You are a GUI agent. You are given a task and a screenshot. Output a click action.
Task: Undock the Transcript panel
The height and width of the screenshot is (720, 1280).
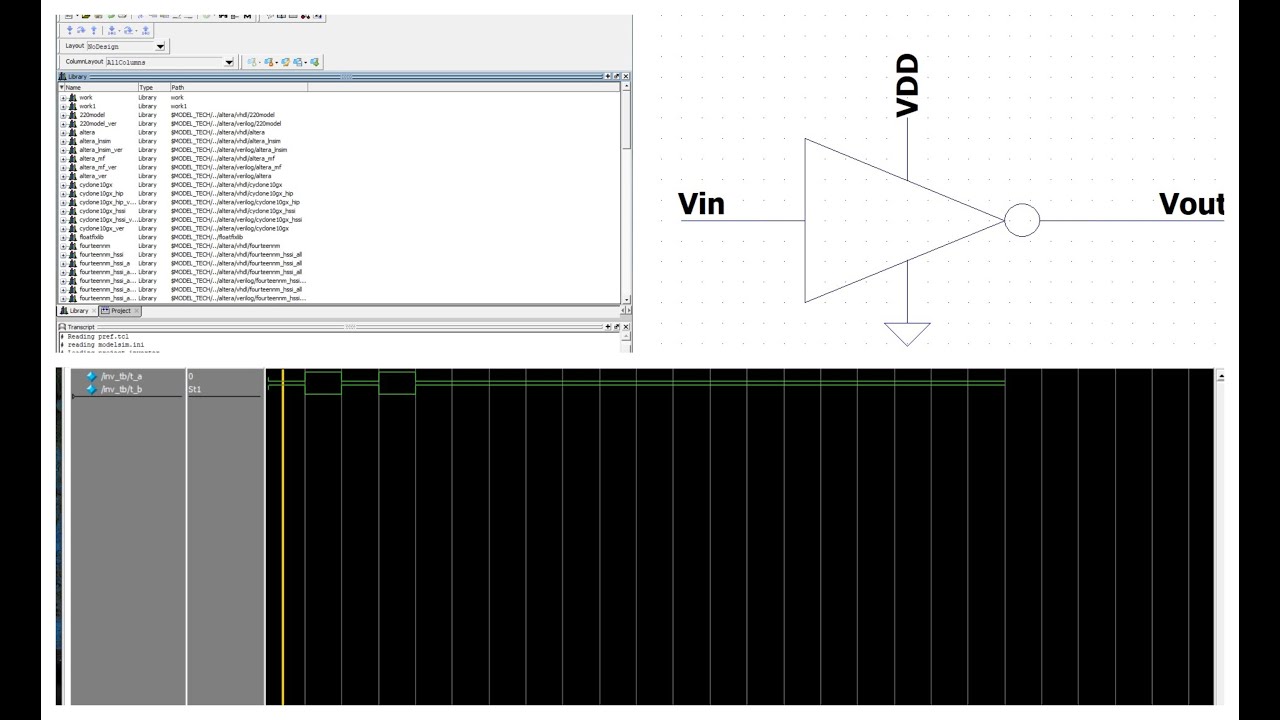pyautogui.click(x=617, y=327)
